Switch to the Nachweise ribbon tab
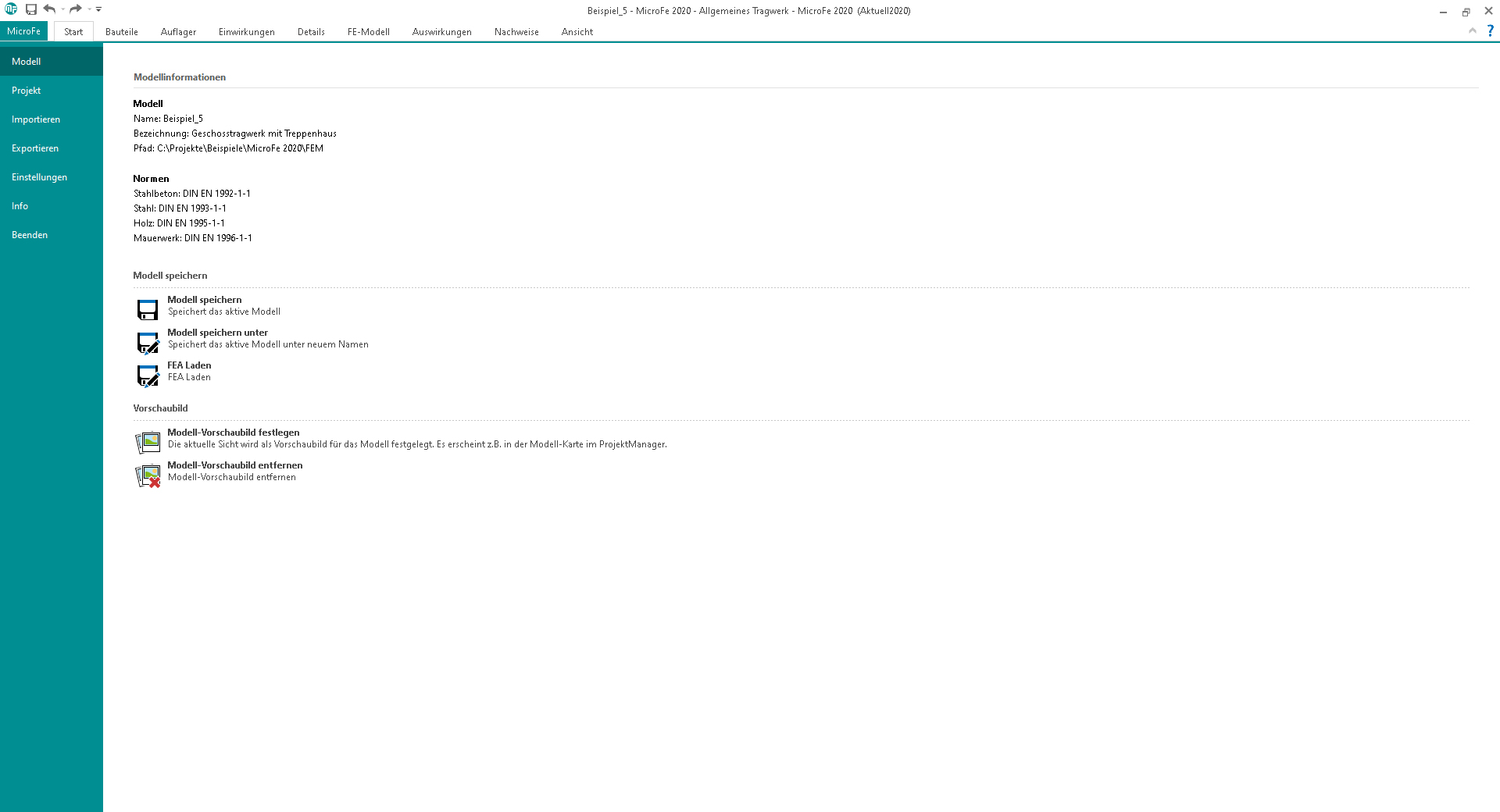The height and width of the screenshot is (812, 1500). (516, 32)
